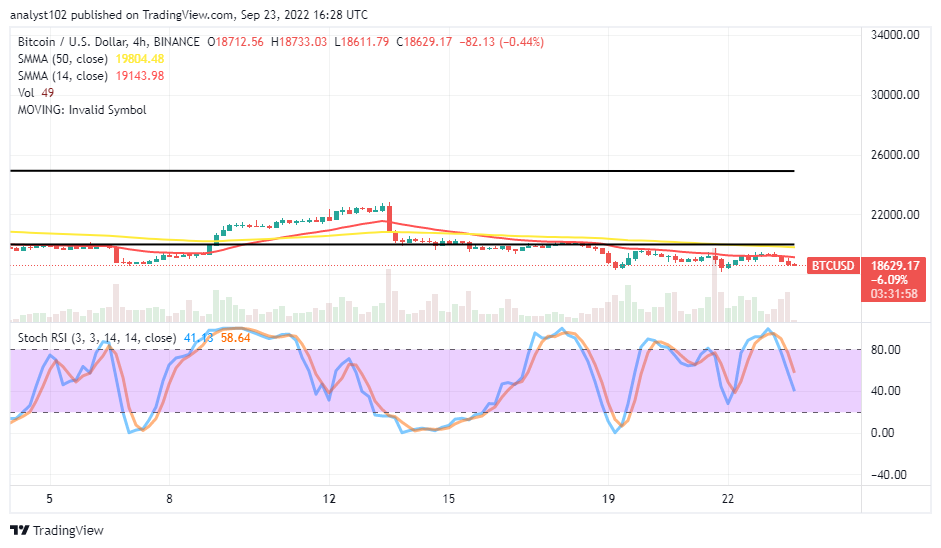Select the 19143.98 SMMA value

click(140, 76)
